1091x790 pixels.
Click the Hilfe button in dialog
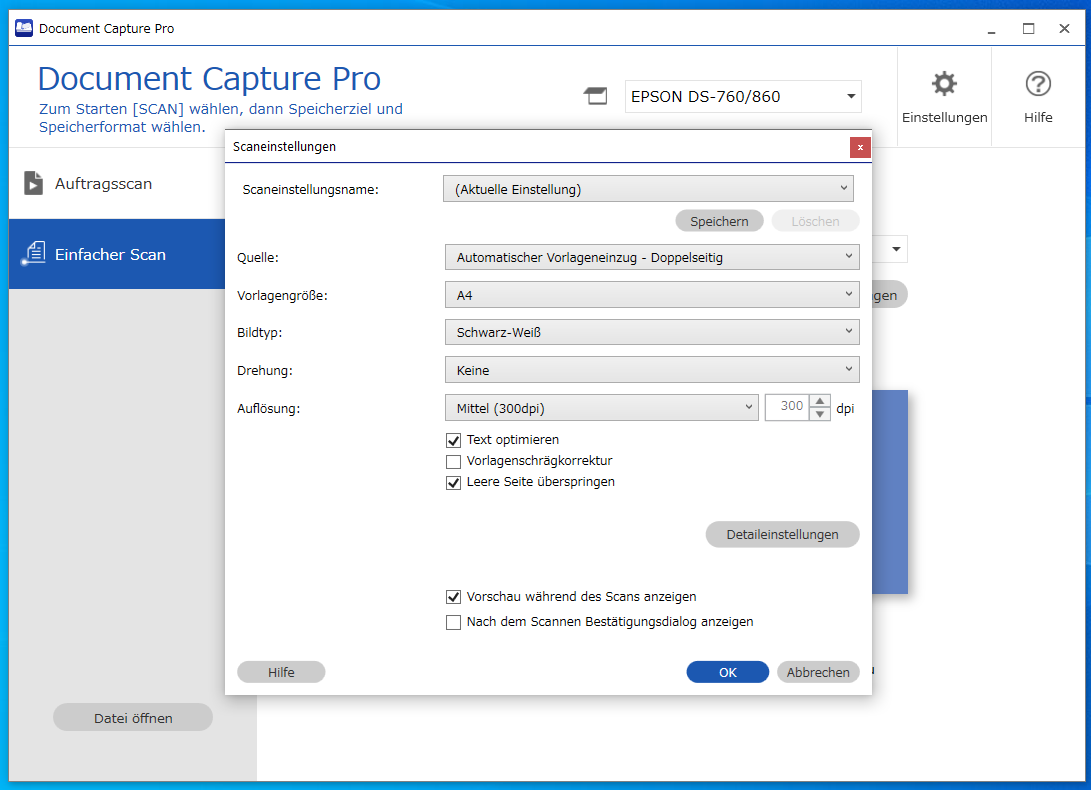pos(281,672)
